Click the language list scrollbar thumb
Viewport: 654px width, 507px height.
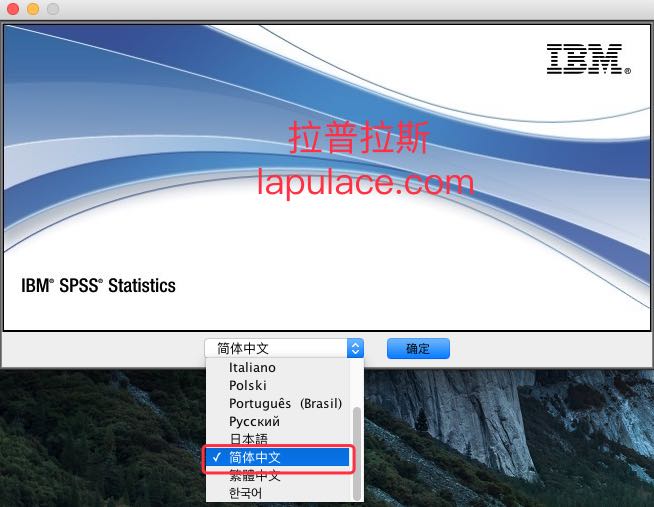pos(357,453)
